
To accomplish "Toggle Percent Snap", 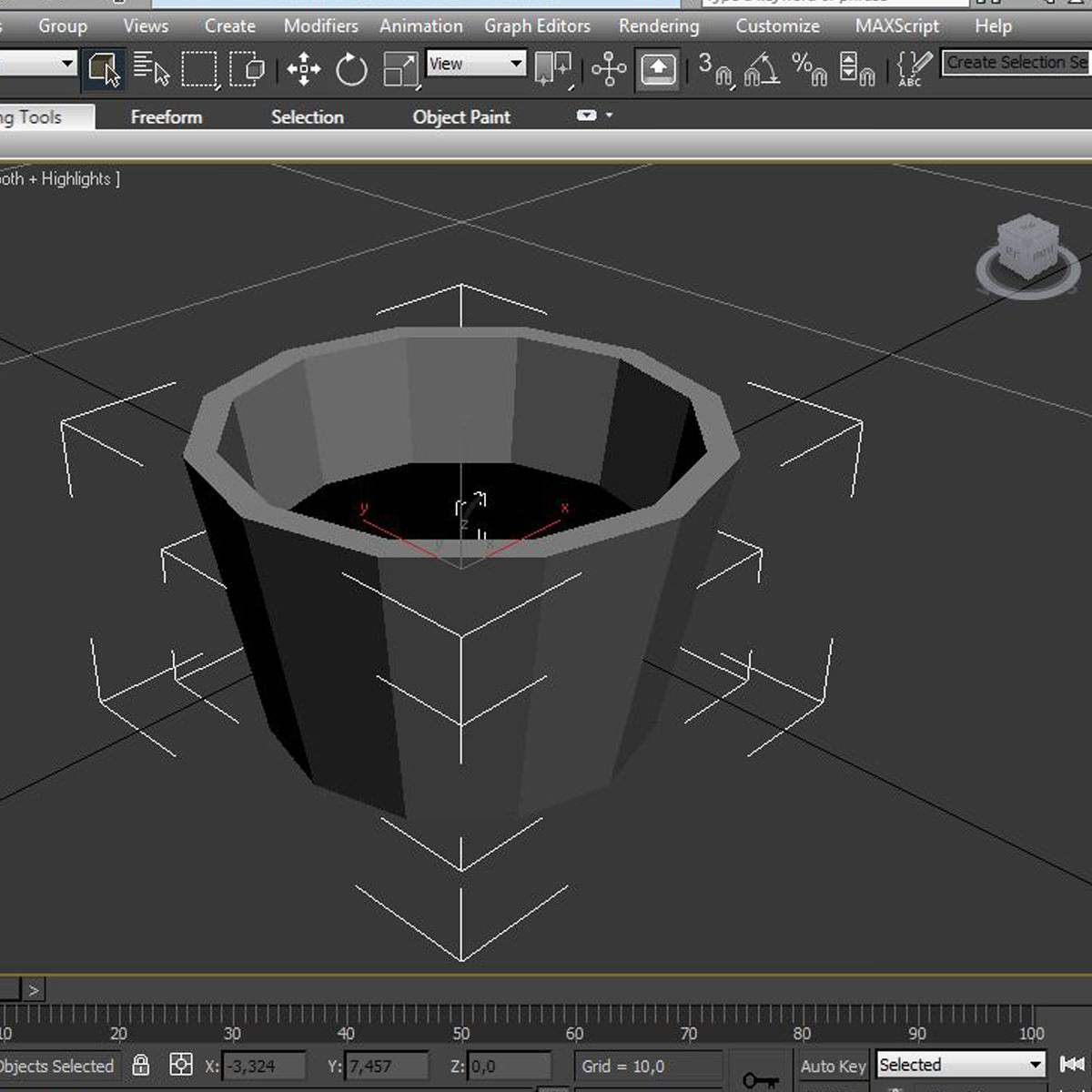I will 809,69.
